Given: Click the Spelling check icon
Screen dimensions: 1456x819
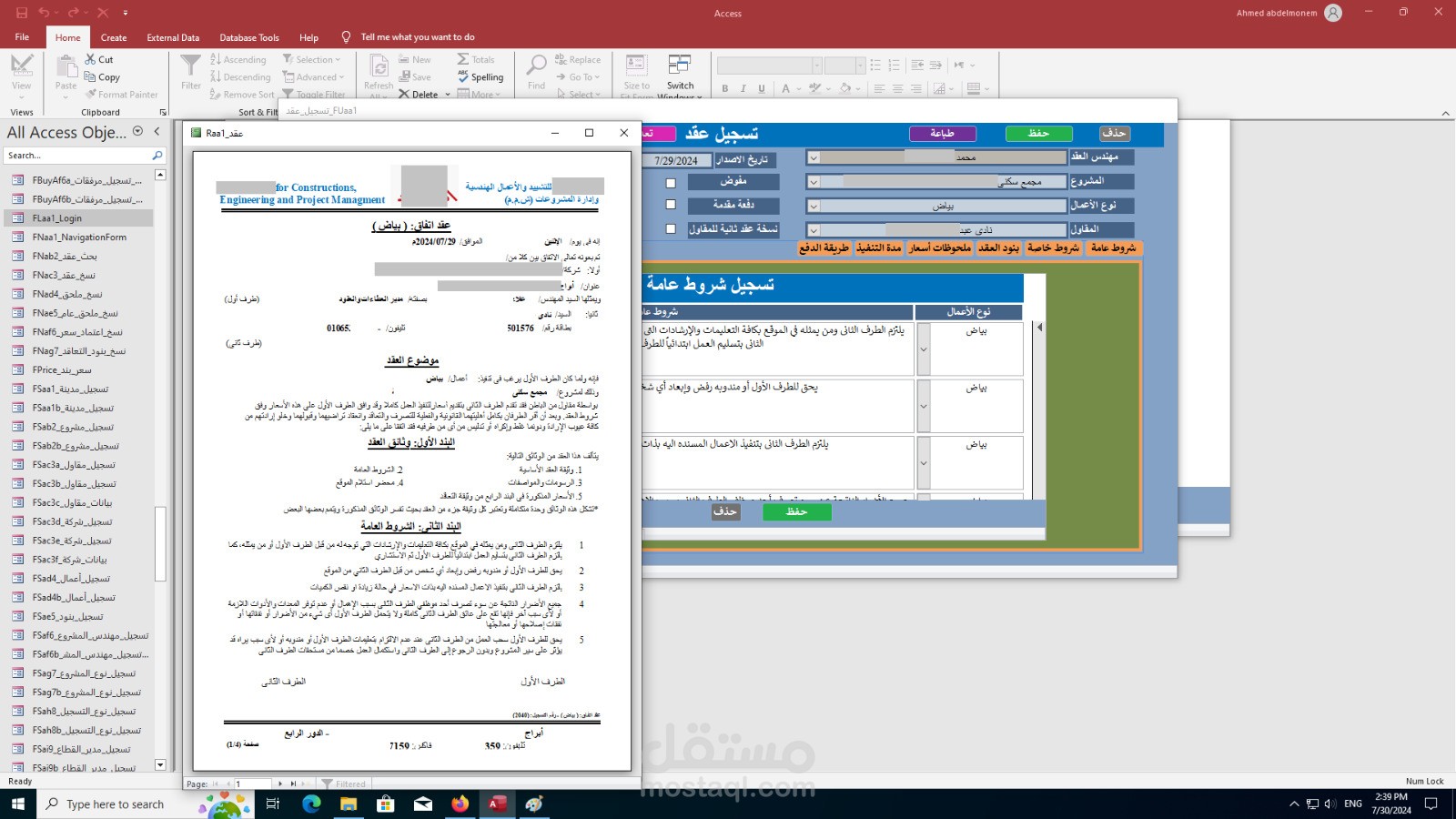Looking at the screenshot, I should point(463,77).
